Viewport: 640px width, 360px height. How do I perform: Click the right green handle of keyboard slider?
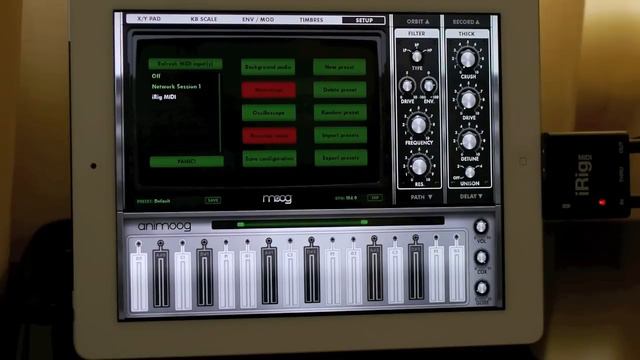click(x=364, y=222)
